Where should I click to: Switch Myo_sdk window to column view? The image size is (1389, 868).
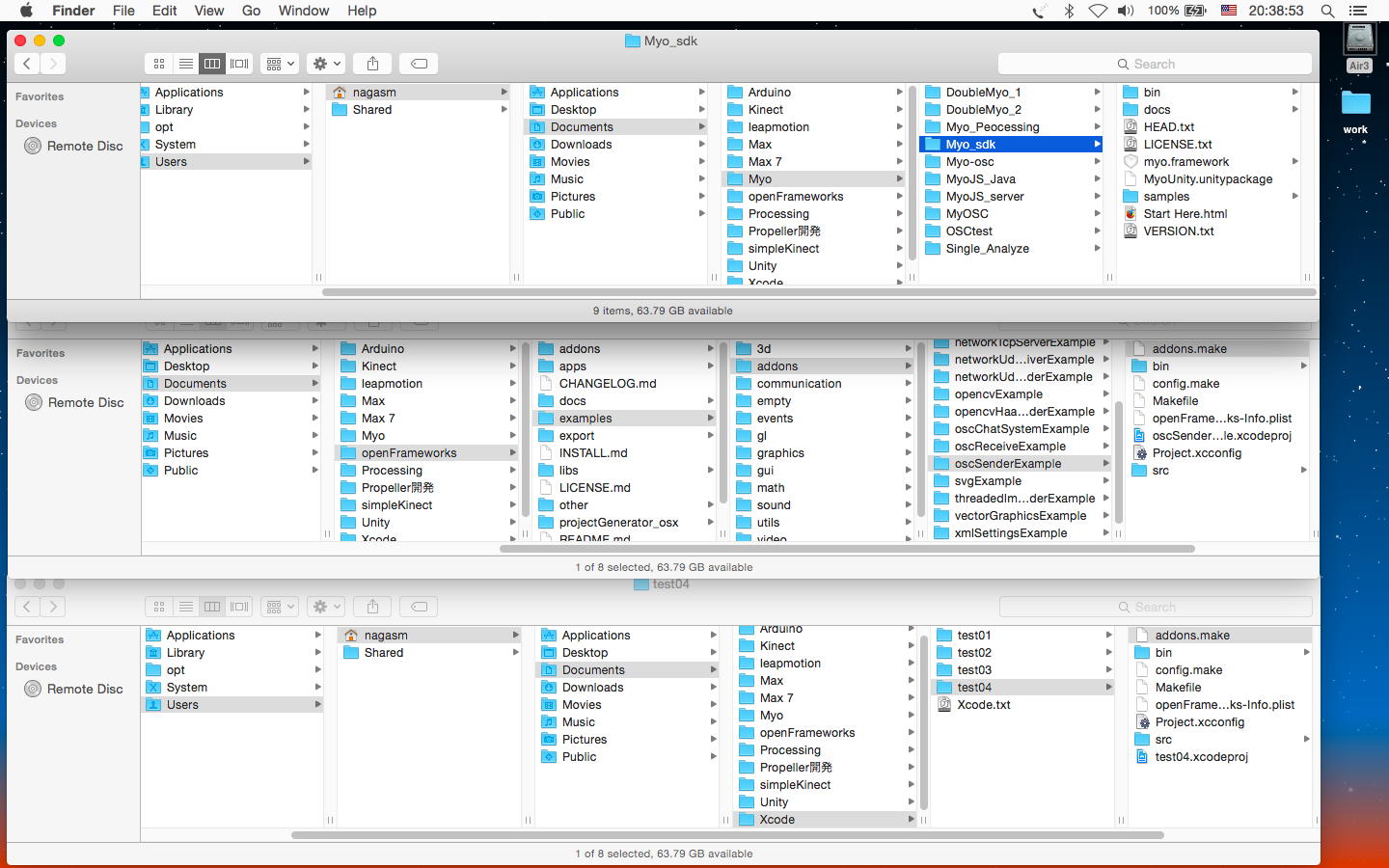212,64
